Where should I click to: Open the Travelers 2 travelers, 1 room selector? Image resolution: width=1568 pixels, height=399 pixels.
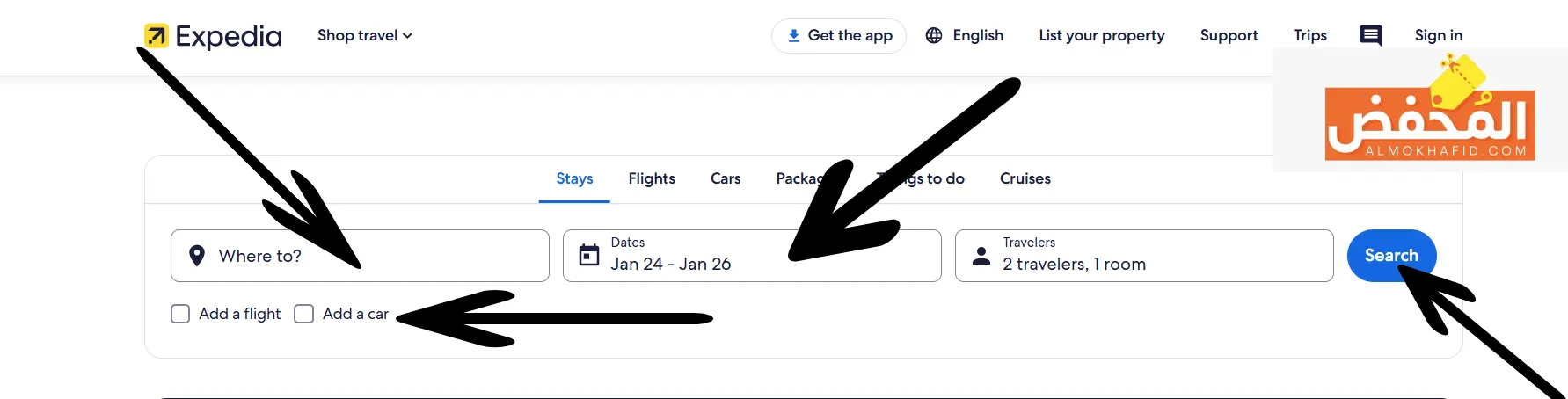click(x=1144, y=256)
